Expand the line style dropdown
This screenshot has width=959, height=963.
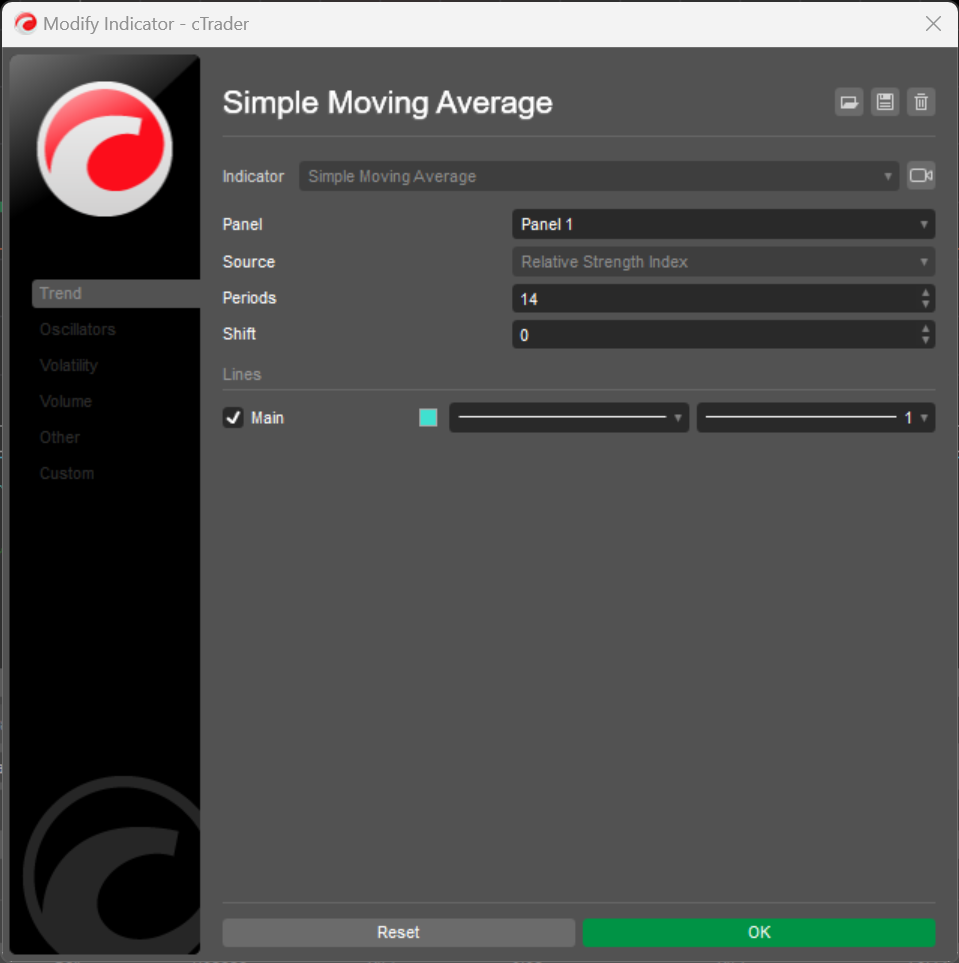pyautogui.click(x=569, y=418)
